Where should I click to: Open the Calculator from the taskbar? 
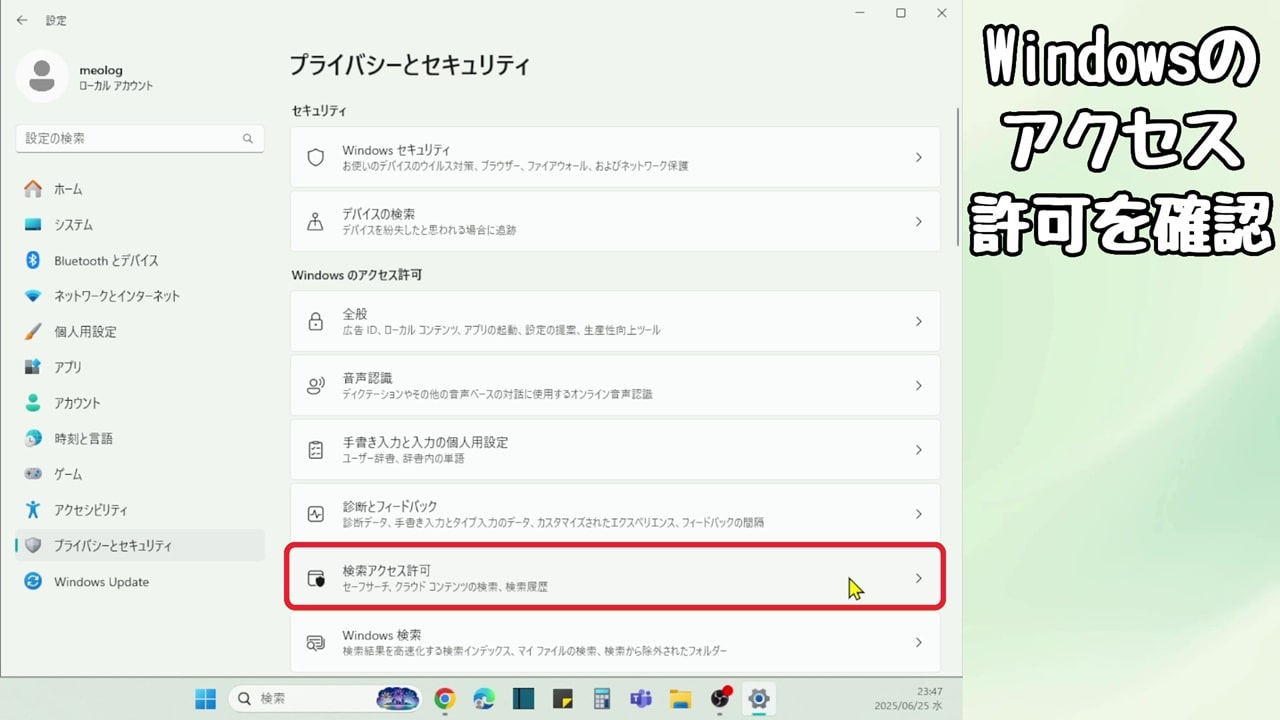coord(602,698)
